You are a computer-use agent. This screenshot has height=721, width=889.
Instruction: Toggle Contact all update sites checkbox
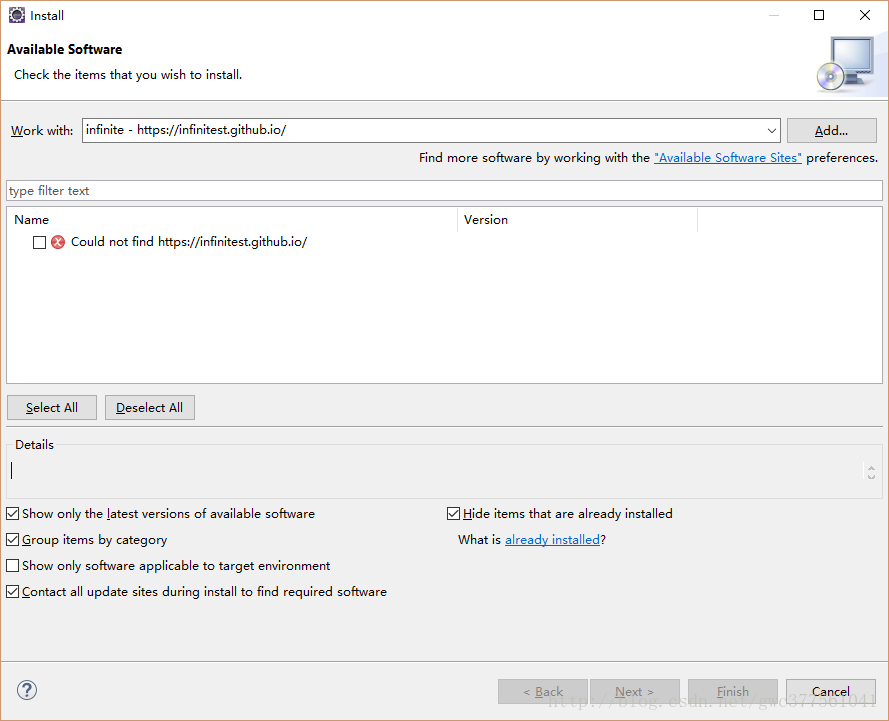(13, 592)
